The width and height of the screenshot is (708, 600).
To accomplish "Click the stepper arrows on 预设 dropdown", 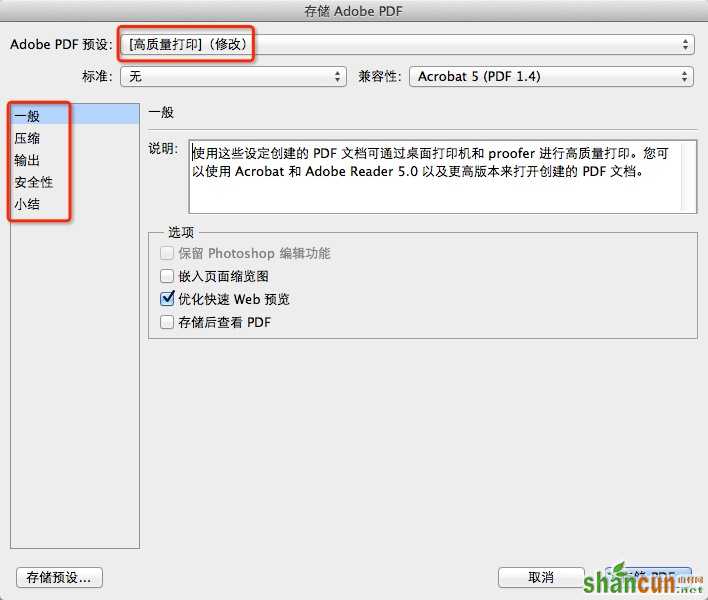I will click(x=685, y=44).
